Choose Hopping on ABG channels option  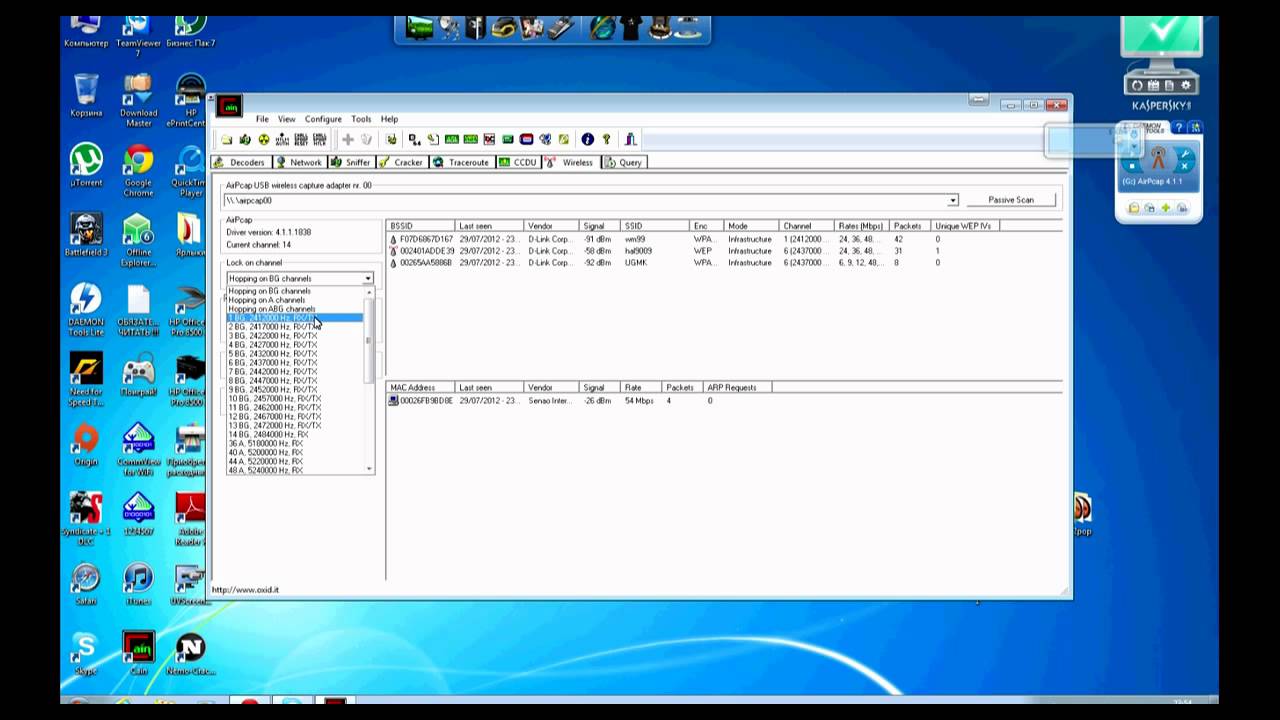pos(295,309)
